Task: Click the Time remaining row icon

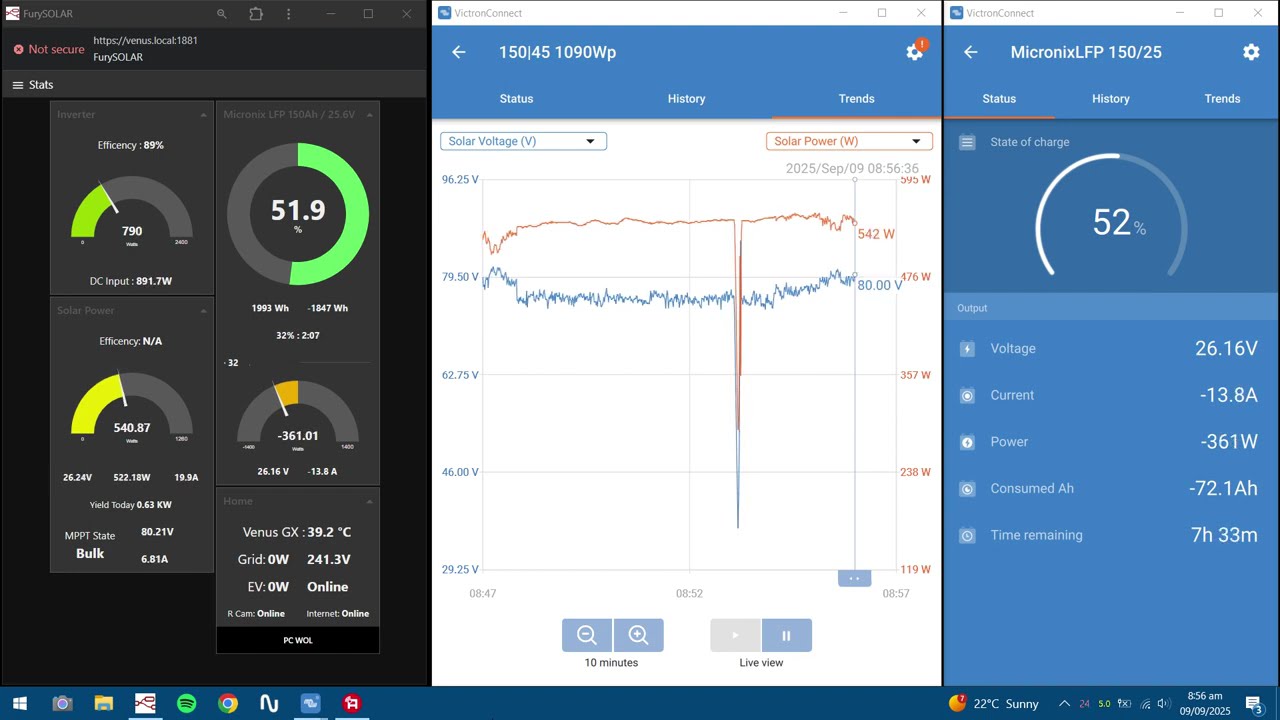Action: click(x=967, y=536)
